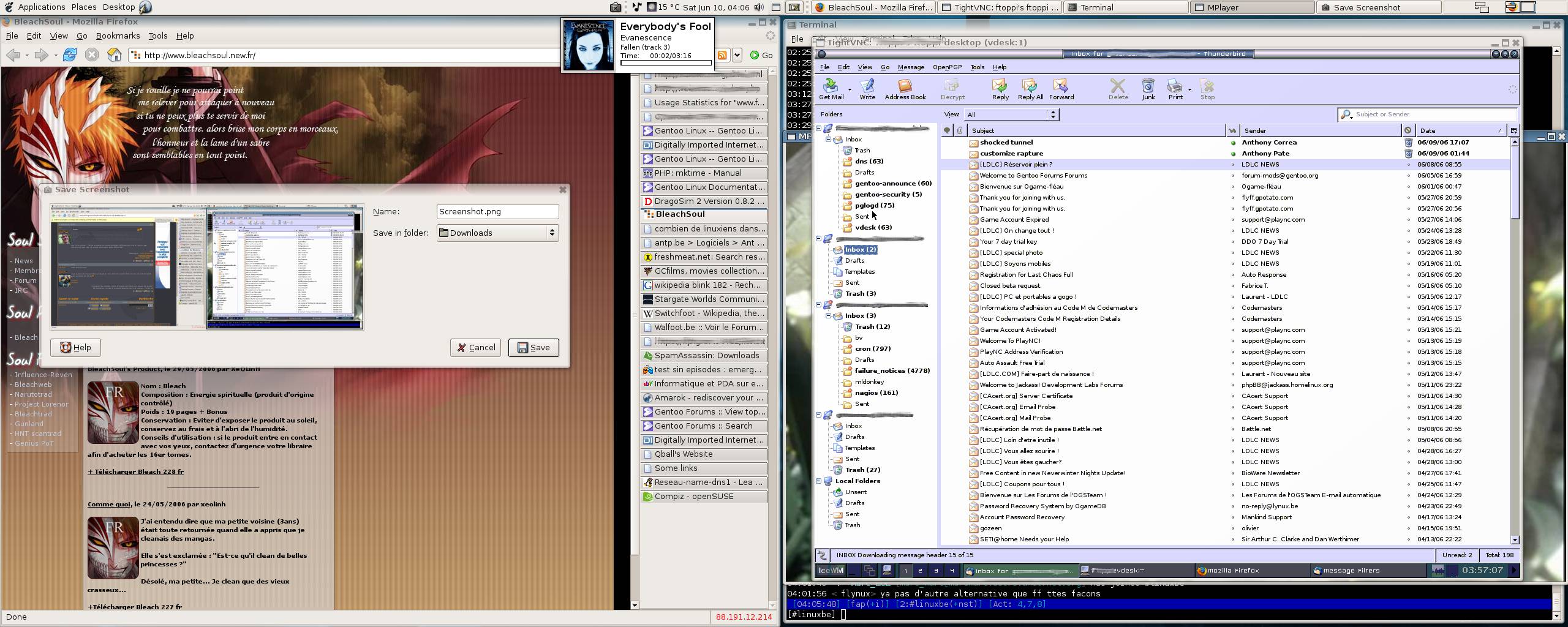Viewport: 1568px width, 627px height.
Task: Toggle junk status of customize rapture message
Action: pyautogui.click(x=1408, y=154)
